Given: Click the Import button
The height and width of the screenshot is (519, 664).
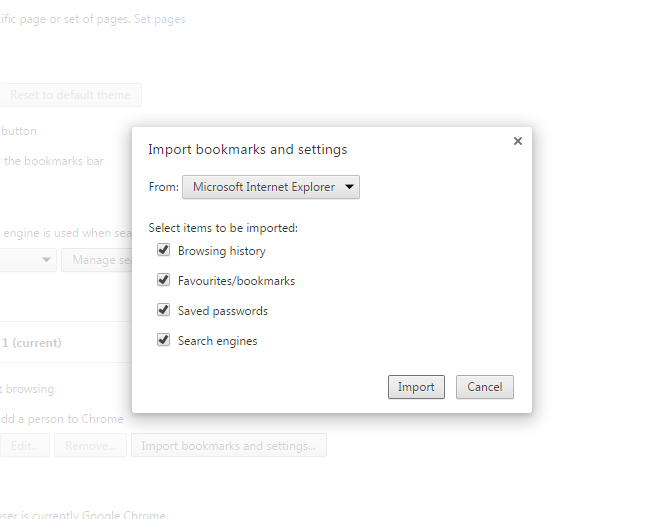Looking at the screenshot, I should (416, 387).
